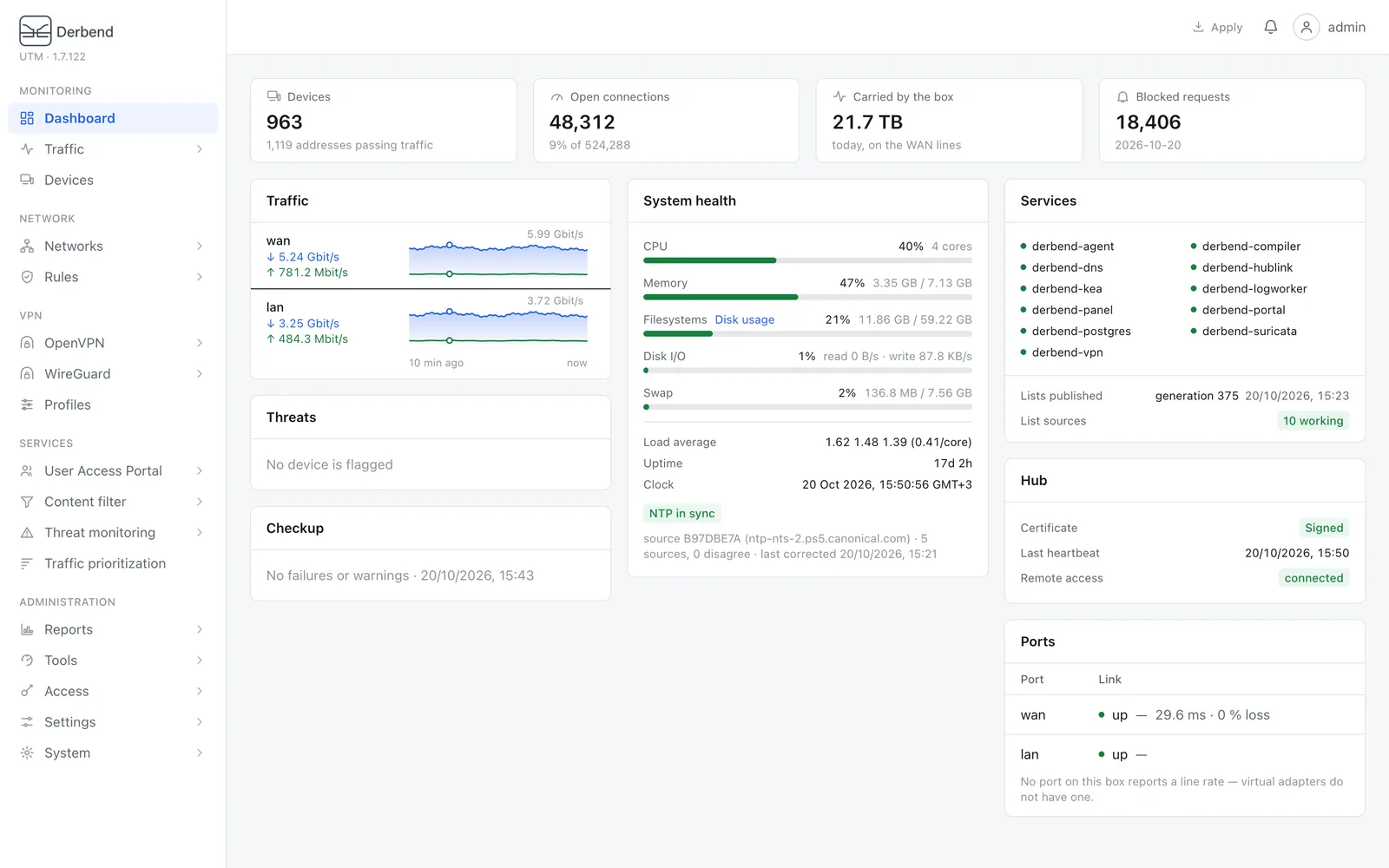Click the Derbend logo icon
Image resolution: width=1389 pixels, height=868 pixels.
click(36, 31)
